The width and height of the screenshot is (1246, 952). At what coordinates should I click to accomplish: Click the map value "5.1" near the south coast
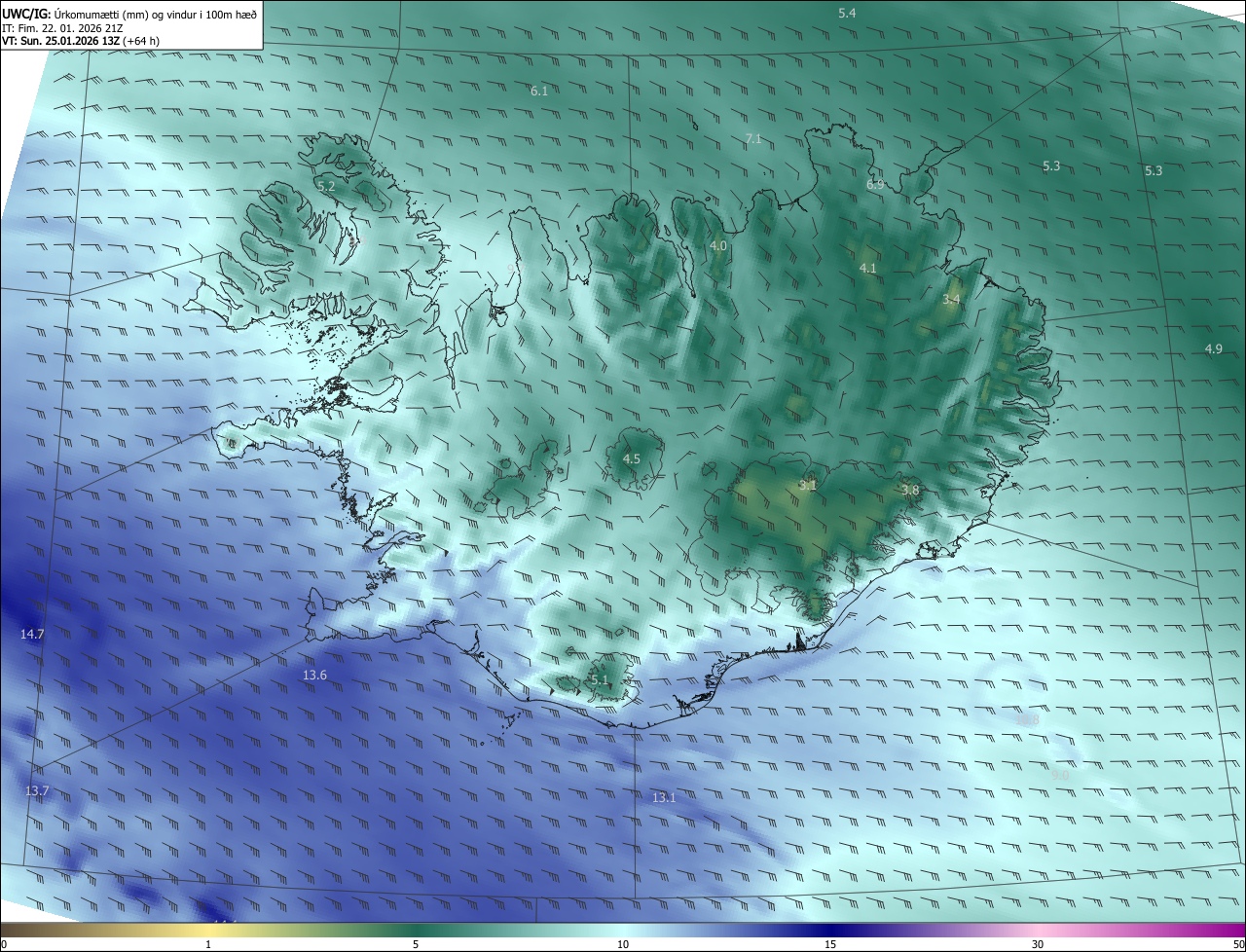coord(599,679)
